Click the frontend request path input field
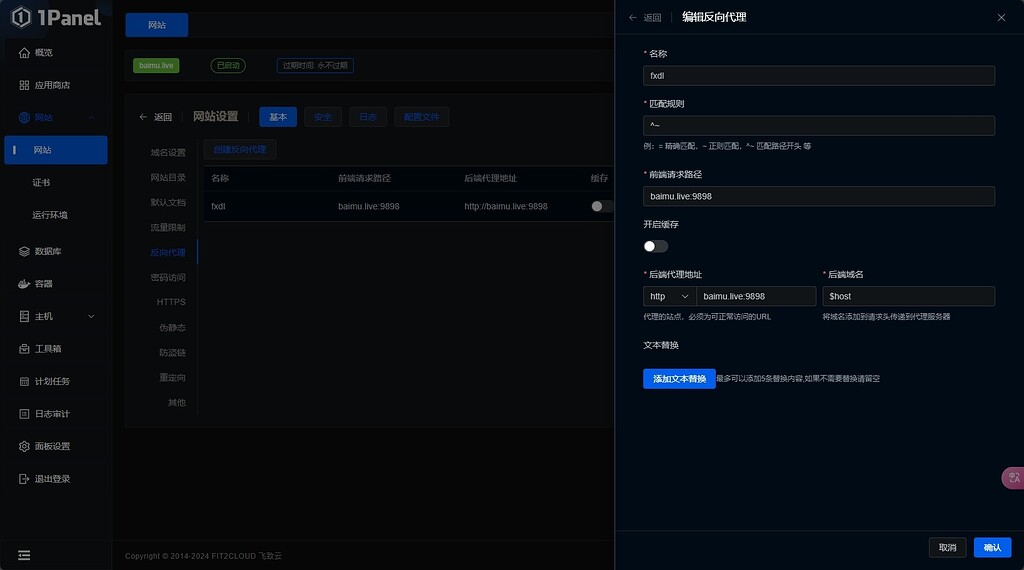The height and width of the screenshot is (570, 1024). pos(818,197)
